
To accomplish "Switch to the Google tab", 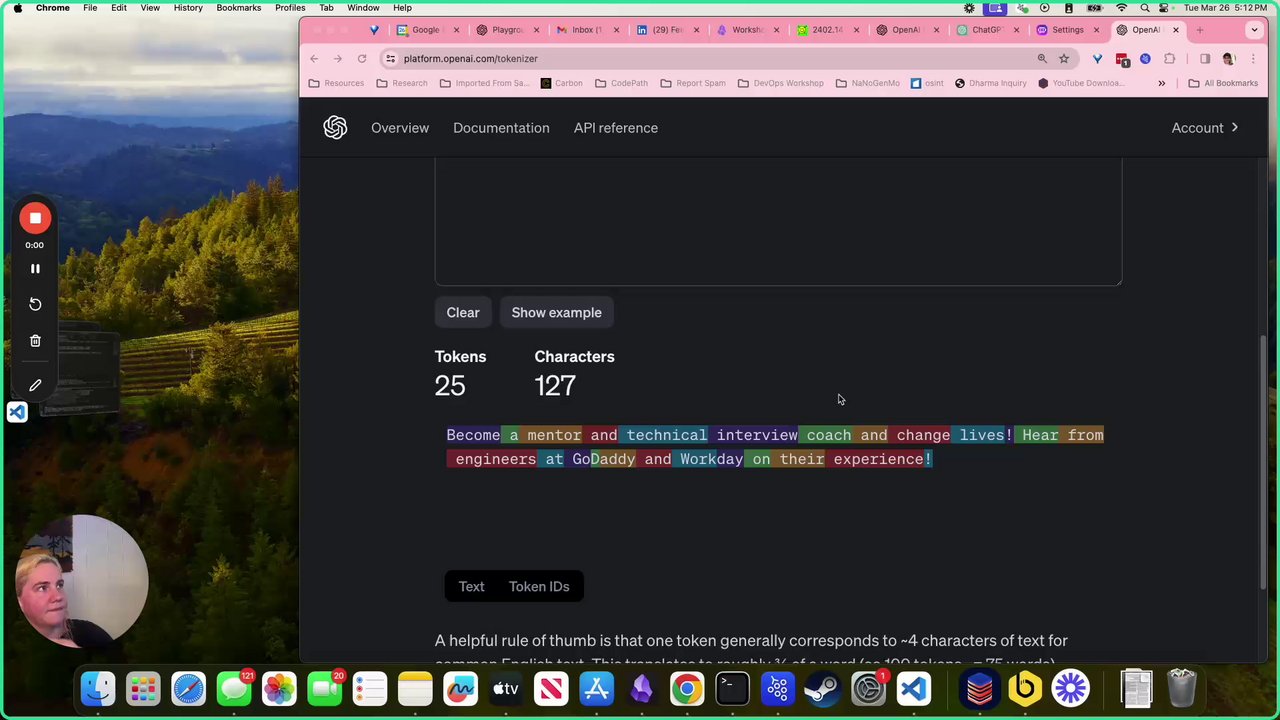I will (427, 30).
